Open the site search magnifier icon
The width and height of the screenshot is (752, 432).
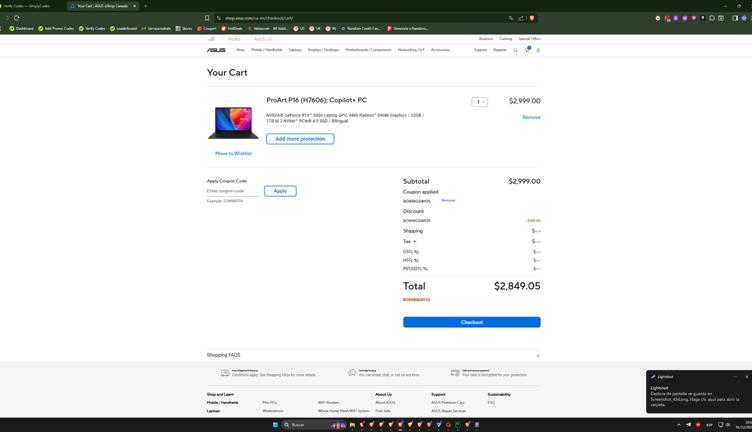tap(516, 50)
